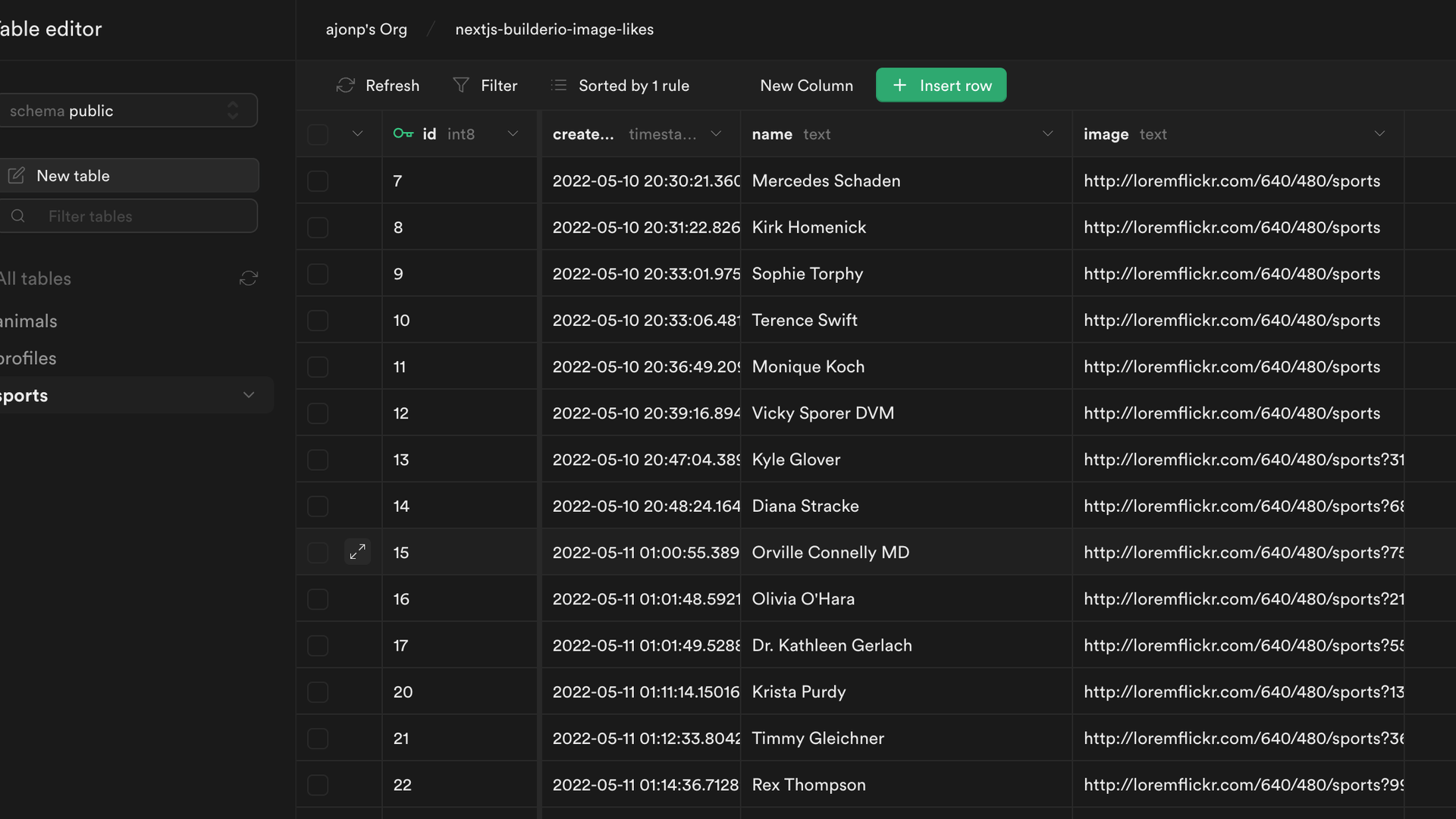
Task: Click the refresh icon beside All tables
Action: 249,278
